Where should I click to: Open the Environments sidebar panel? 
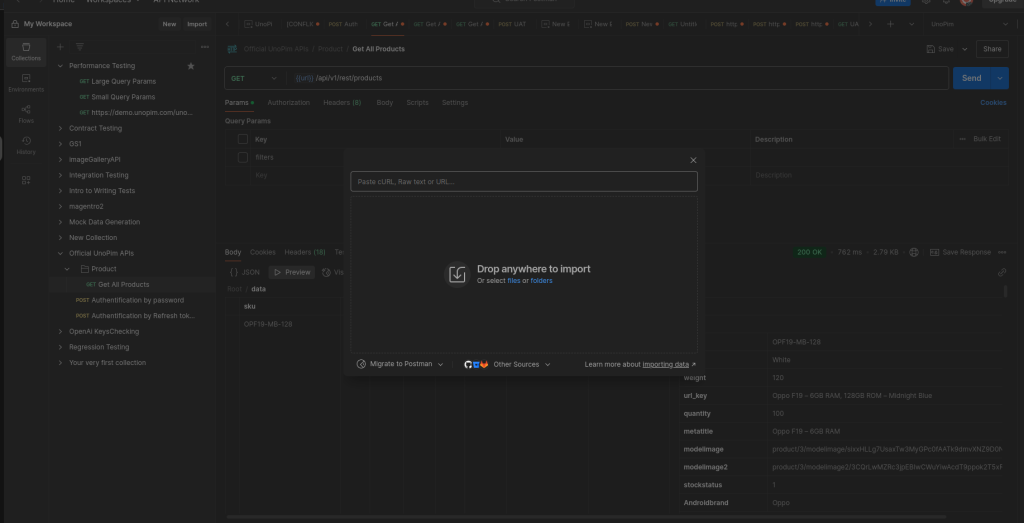click(26, 82)
